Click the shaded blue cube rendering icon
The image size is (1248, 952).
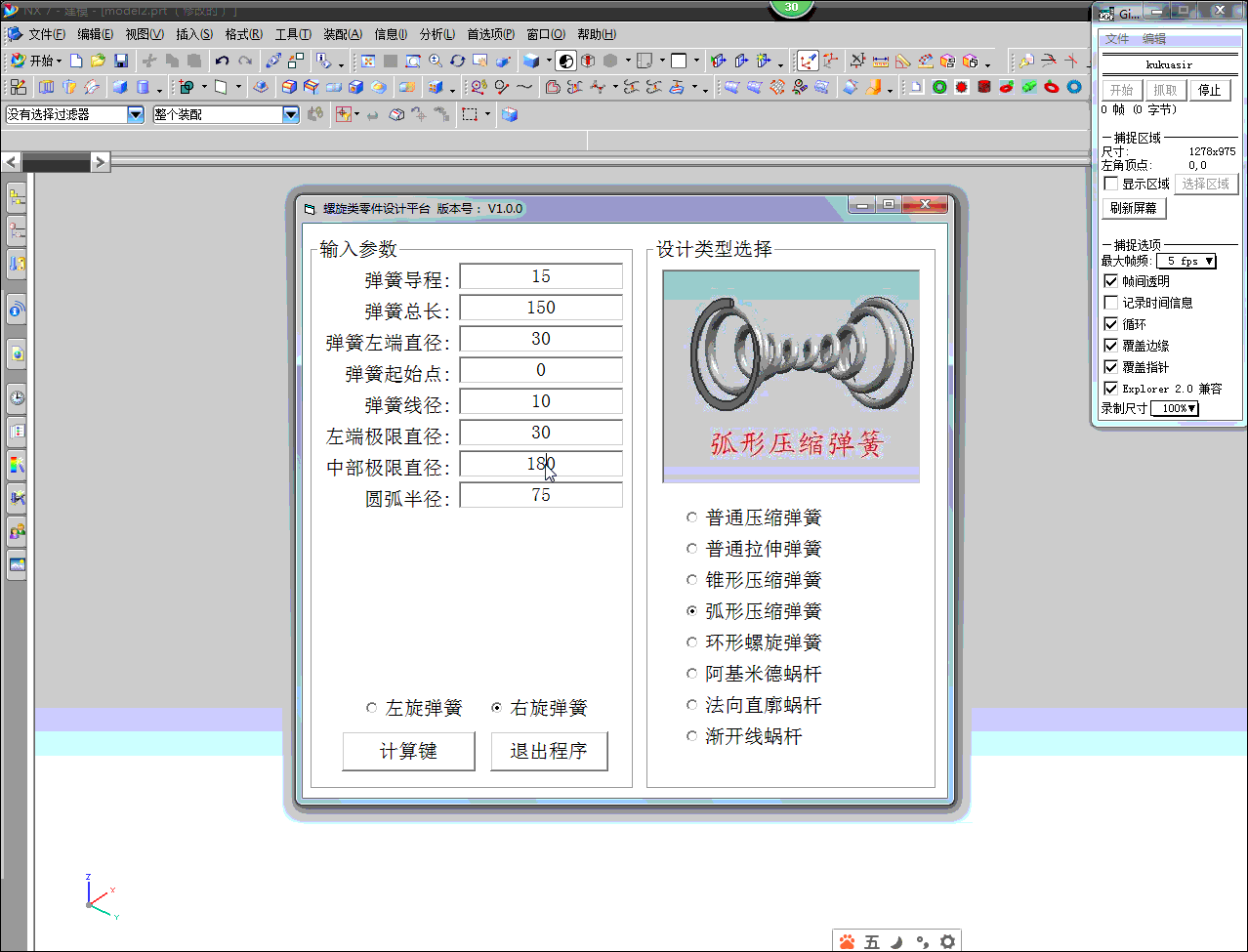(x=530, y=61)
